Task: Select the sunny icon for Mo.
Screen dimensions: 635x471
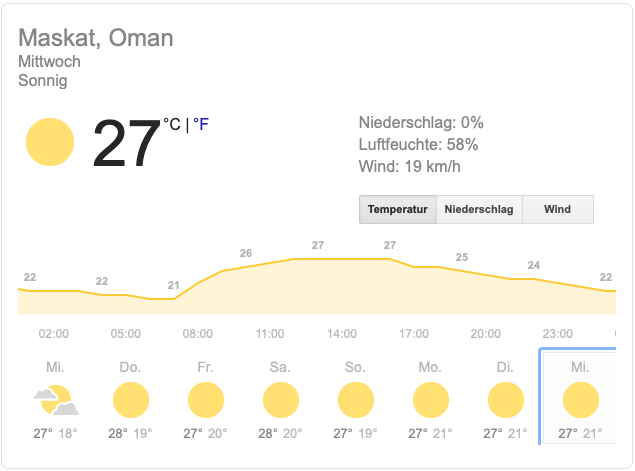Action: coord(431,400)
